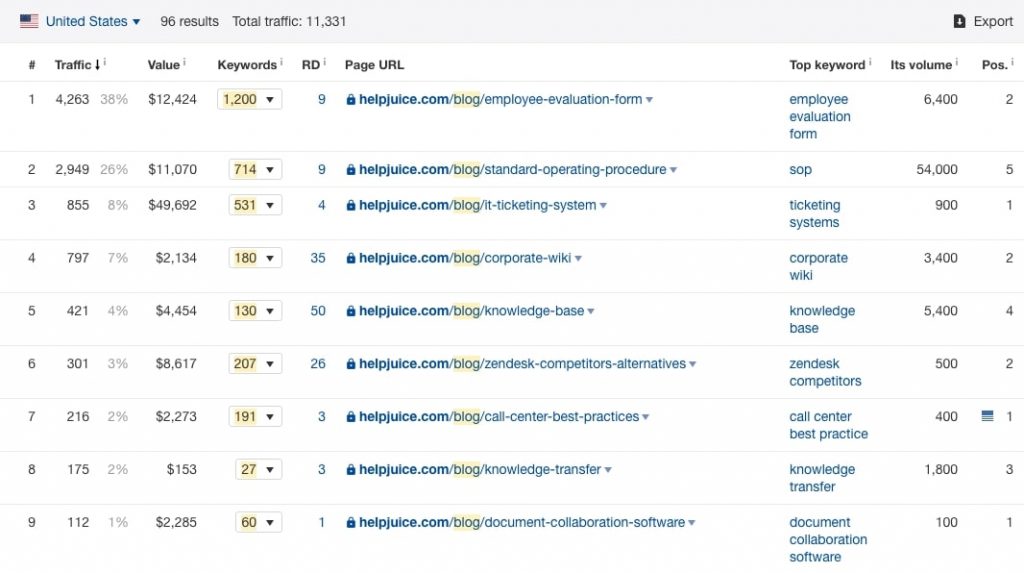Expand caret after call-center-best-practices URL

[645, 417]
